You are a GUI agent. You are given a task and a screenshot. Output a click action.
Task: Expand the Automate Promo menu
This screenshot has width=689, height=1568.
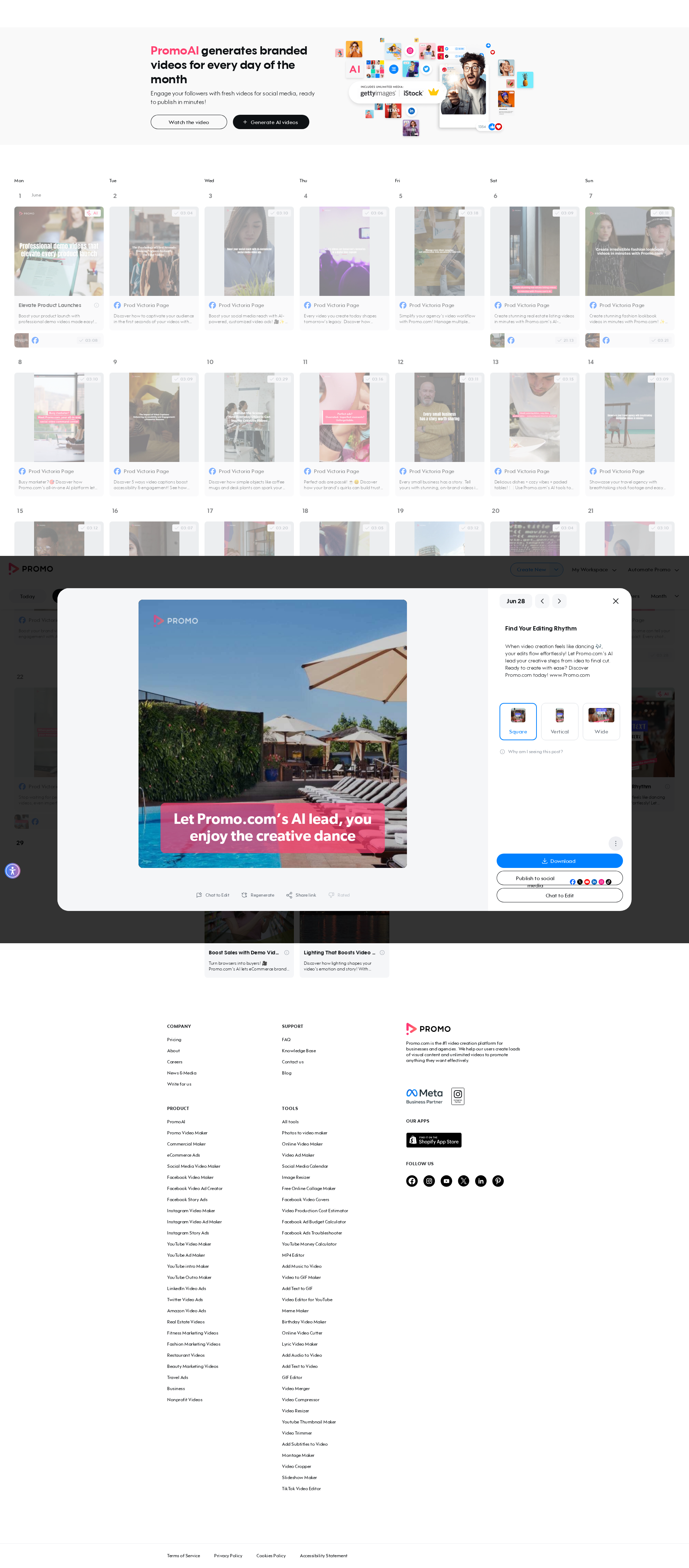(653, 570)
